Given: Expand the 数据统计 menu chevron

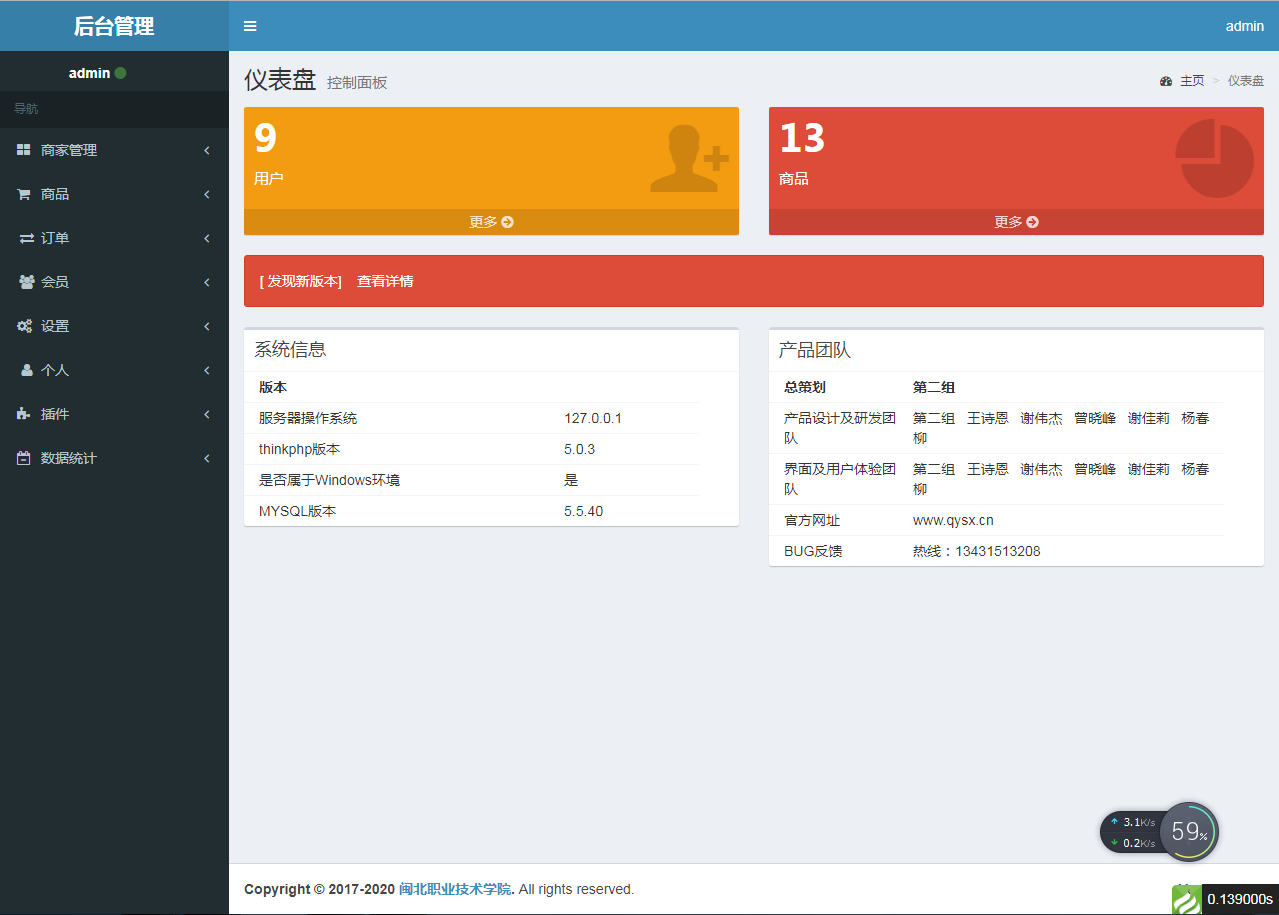Looking at the screenshot, I should [x=207, y=458].
